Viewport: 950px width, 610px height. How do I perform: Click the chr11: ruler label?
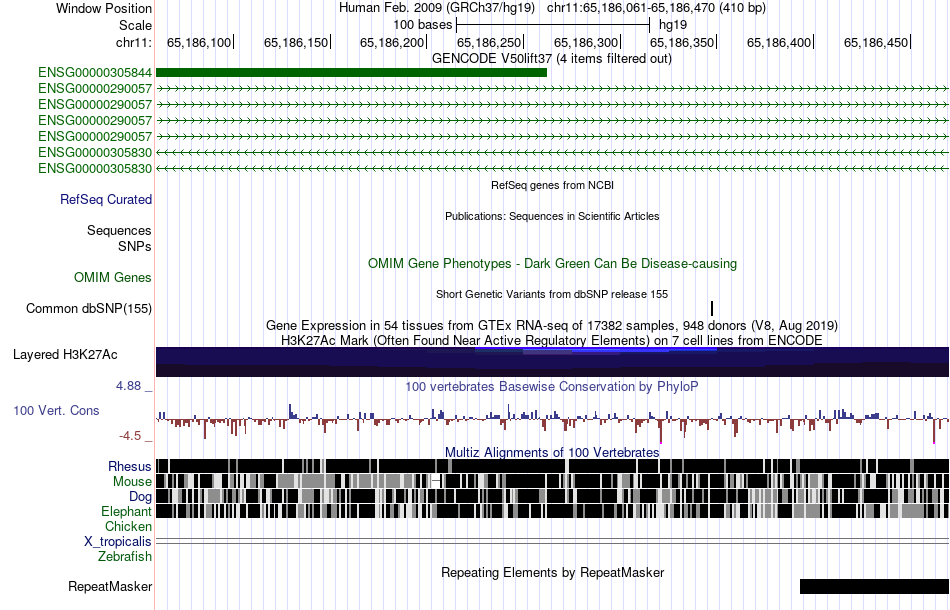coord(133,42)
